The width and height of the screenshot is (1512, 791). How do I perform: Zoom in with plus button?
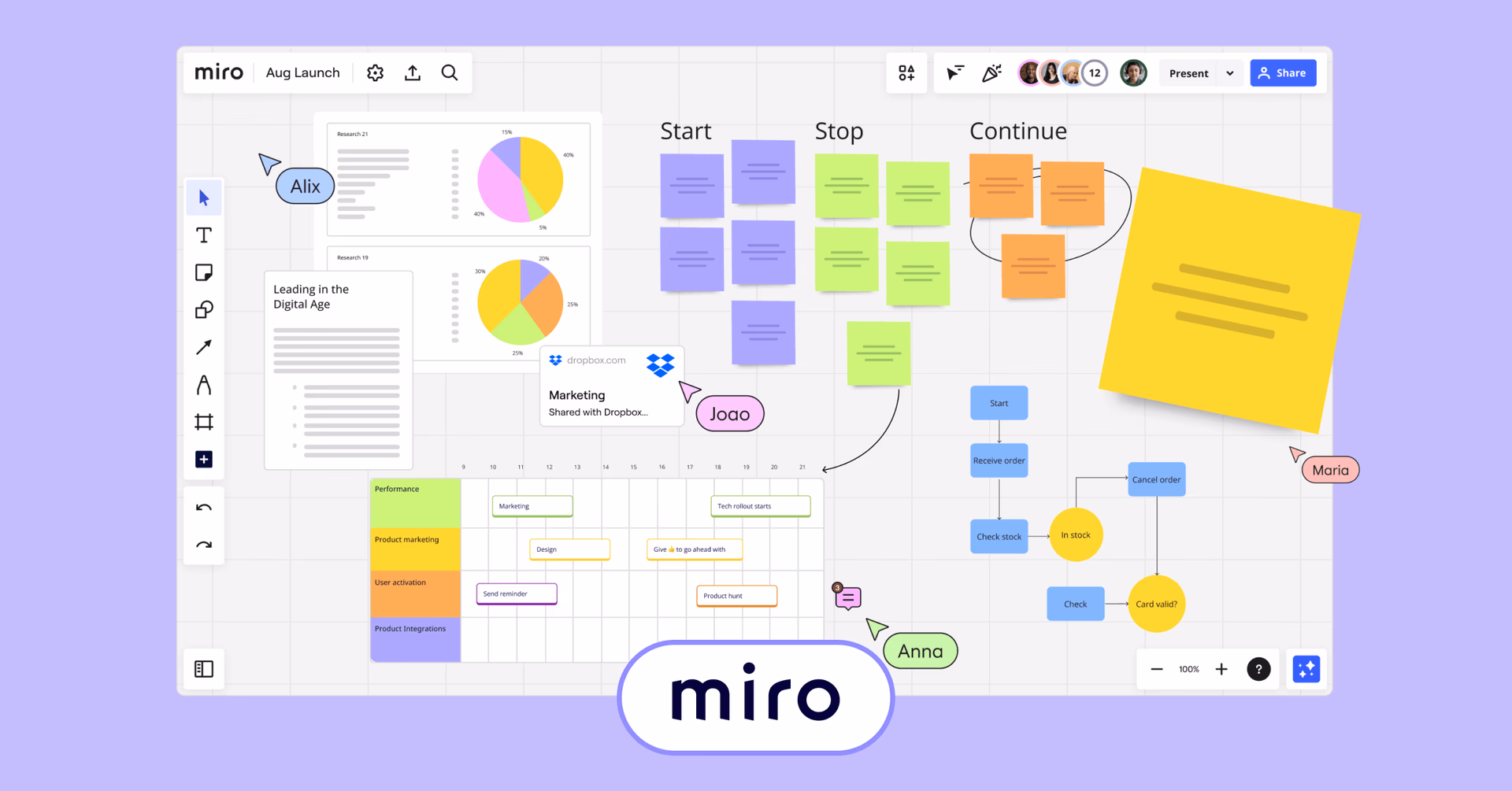pyautogui.click(x=1221, y=669)
